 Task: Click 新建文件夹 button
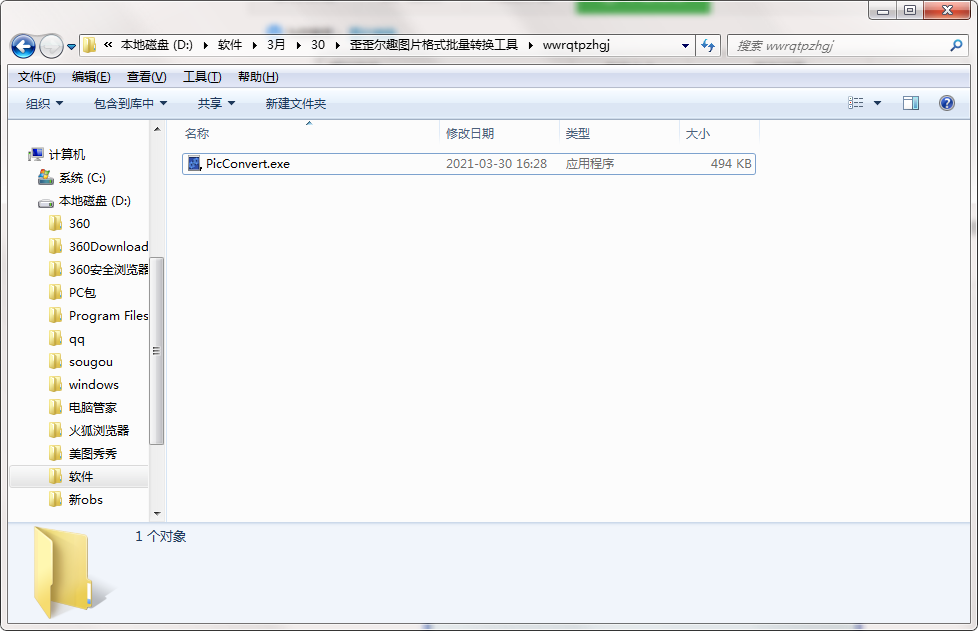click(296, 104)
